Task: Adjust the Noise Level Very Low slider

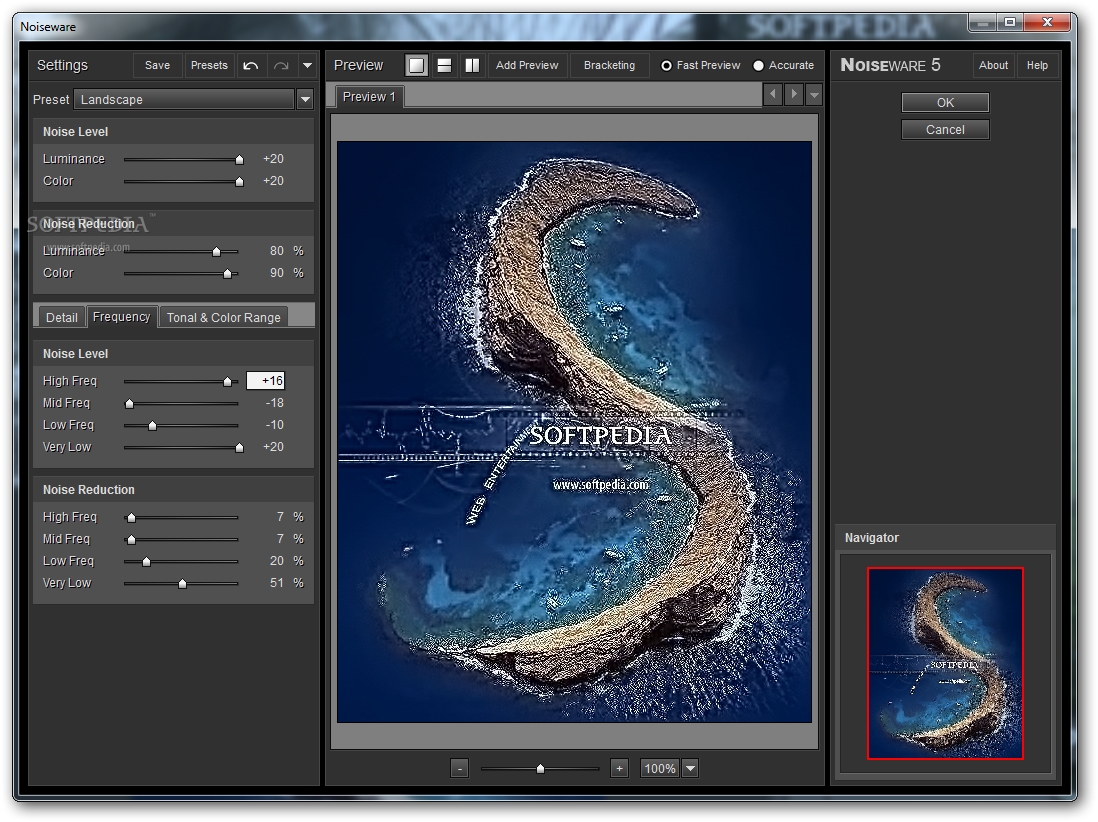Action: tap(239, 448)
